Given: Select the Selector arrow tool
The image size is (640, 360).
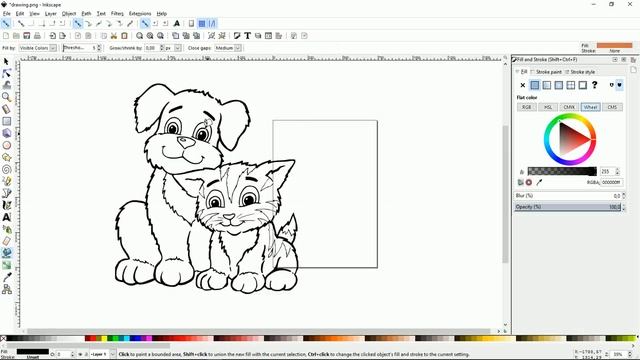Looking at the screenshot, I should (6, 62).
